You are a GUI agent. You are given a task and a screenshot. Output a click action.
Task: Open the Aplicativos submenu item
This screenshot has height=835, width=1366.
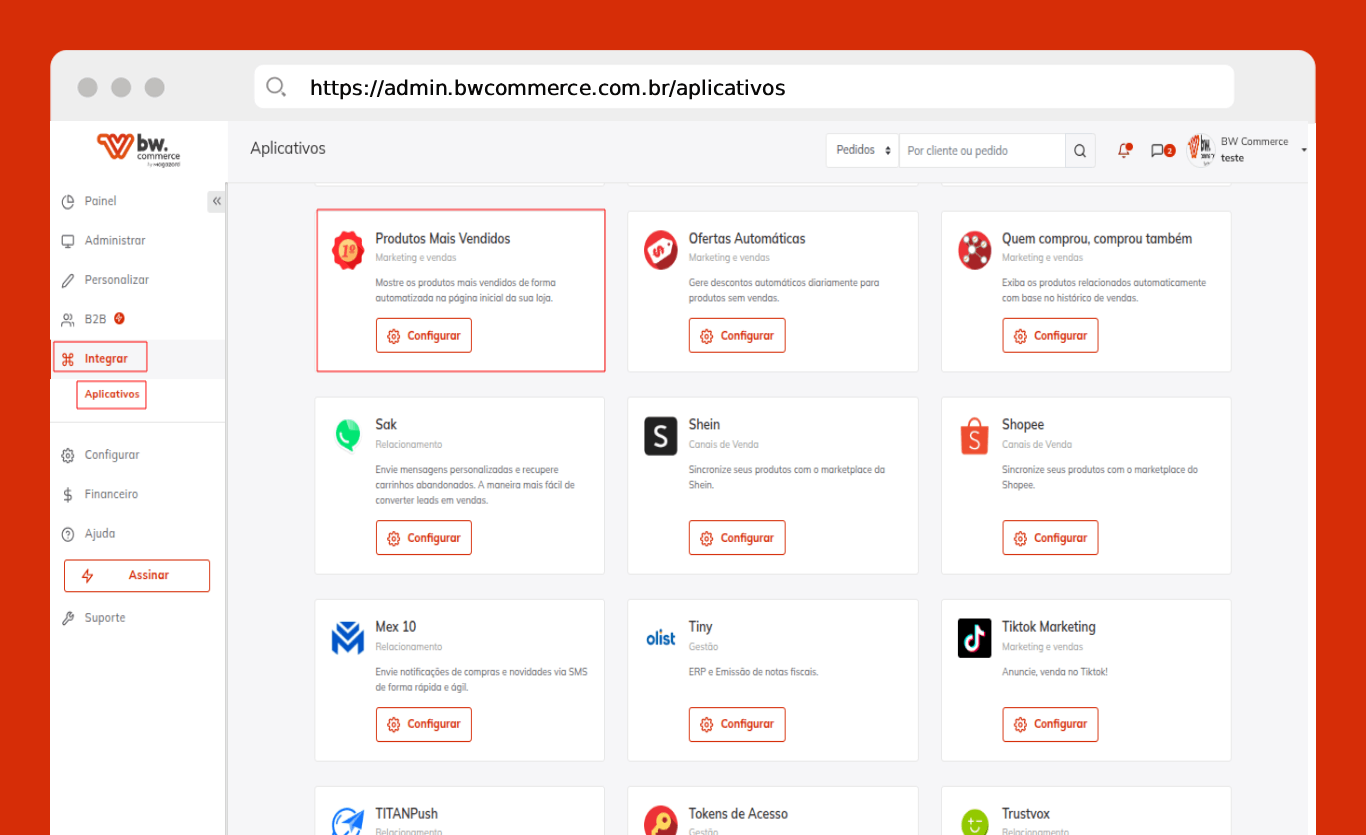pyautogui.click(x=111, y=394)
